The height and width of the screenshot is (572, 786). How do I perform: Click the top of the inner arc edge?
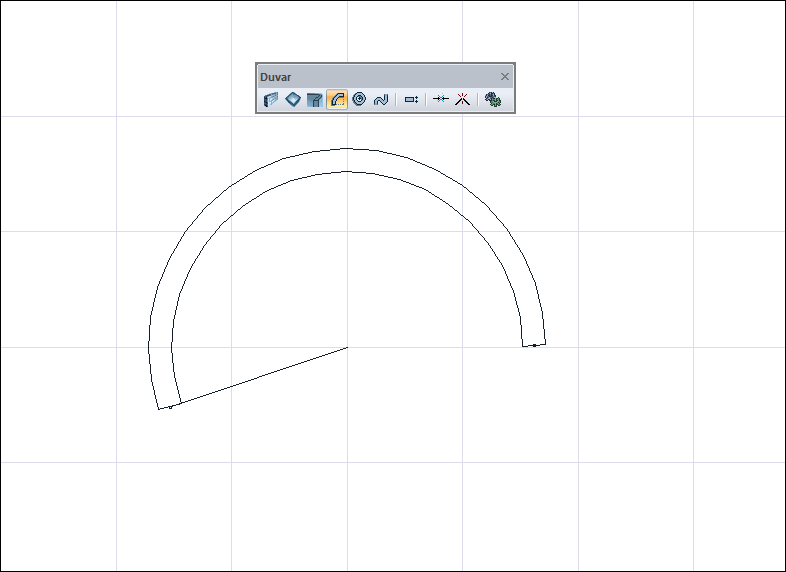tap(347, 171)
